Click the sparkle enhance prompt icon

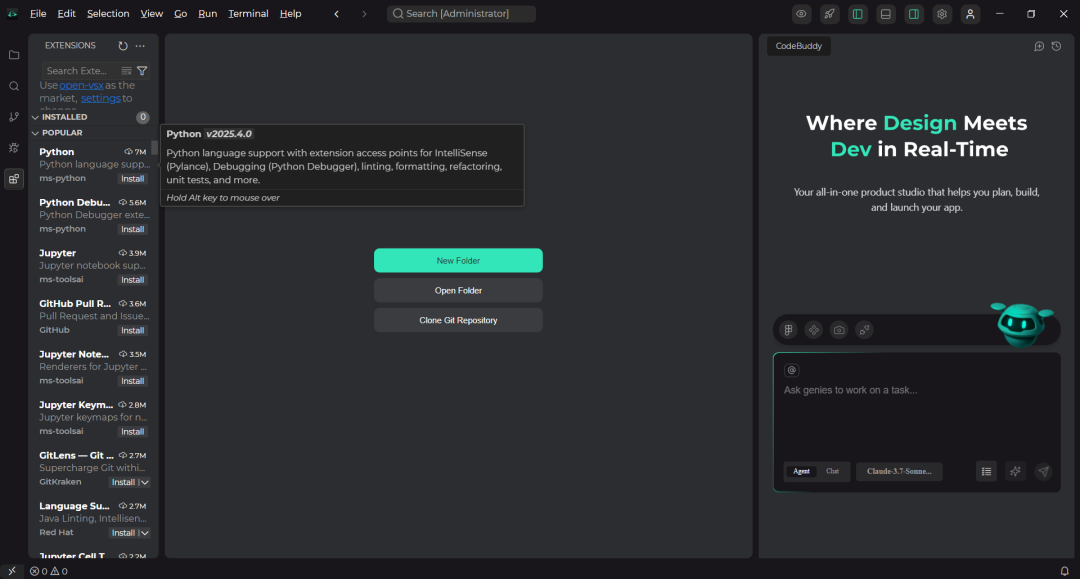tap(1015, 472)
